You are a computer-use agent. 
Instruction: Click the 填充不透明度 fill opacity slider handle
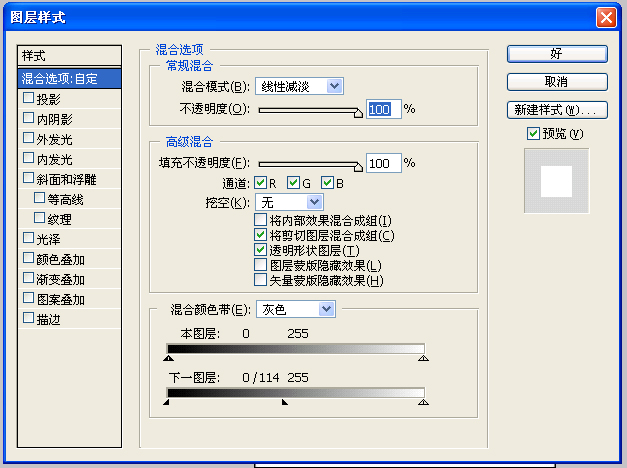(358, 167)
